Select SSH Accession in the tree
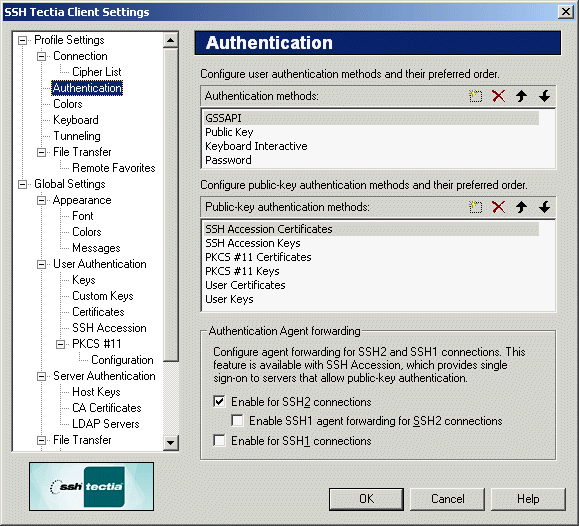This screenshot has height=526, width=579. tap(109, 328)
